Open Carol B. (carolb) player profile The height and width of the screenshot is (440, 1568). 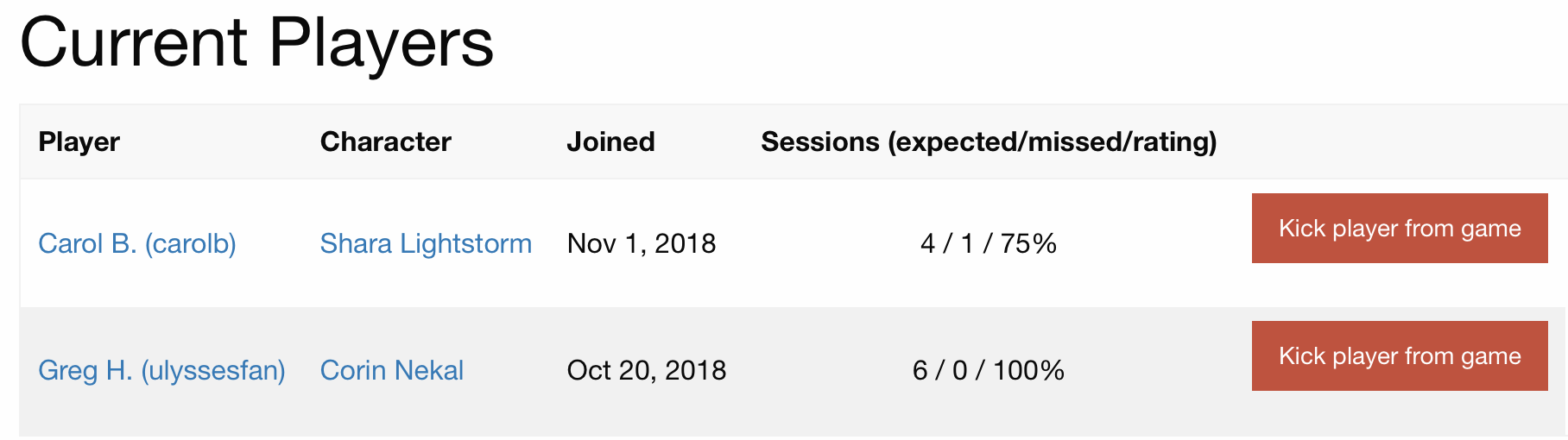click(137, 243)
